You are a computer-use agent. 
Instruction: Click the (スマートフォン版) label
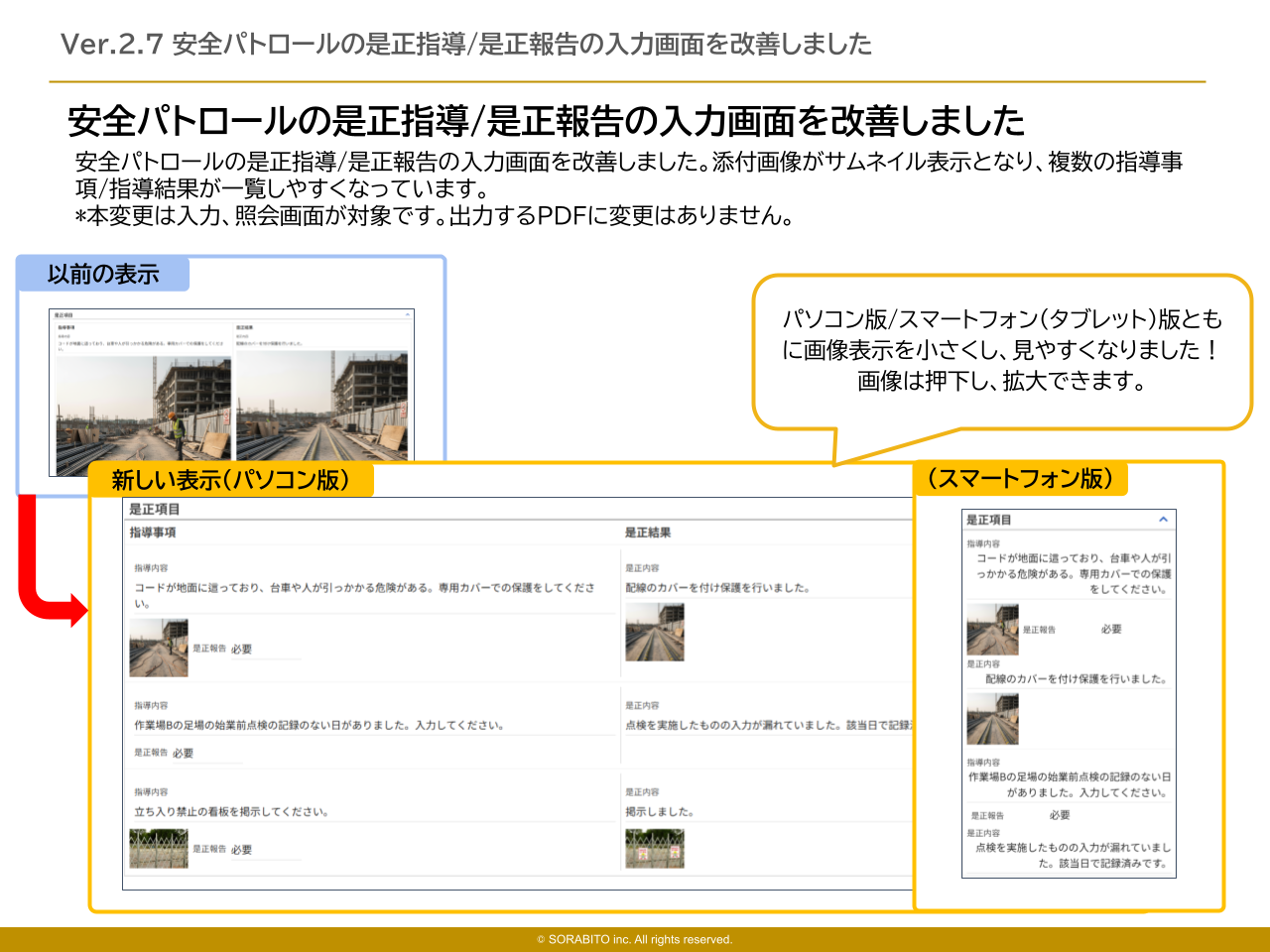tap(1020, 479)
